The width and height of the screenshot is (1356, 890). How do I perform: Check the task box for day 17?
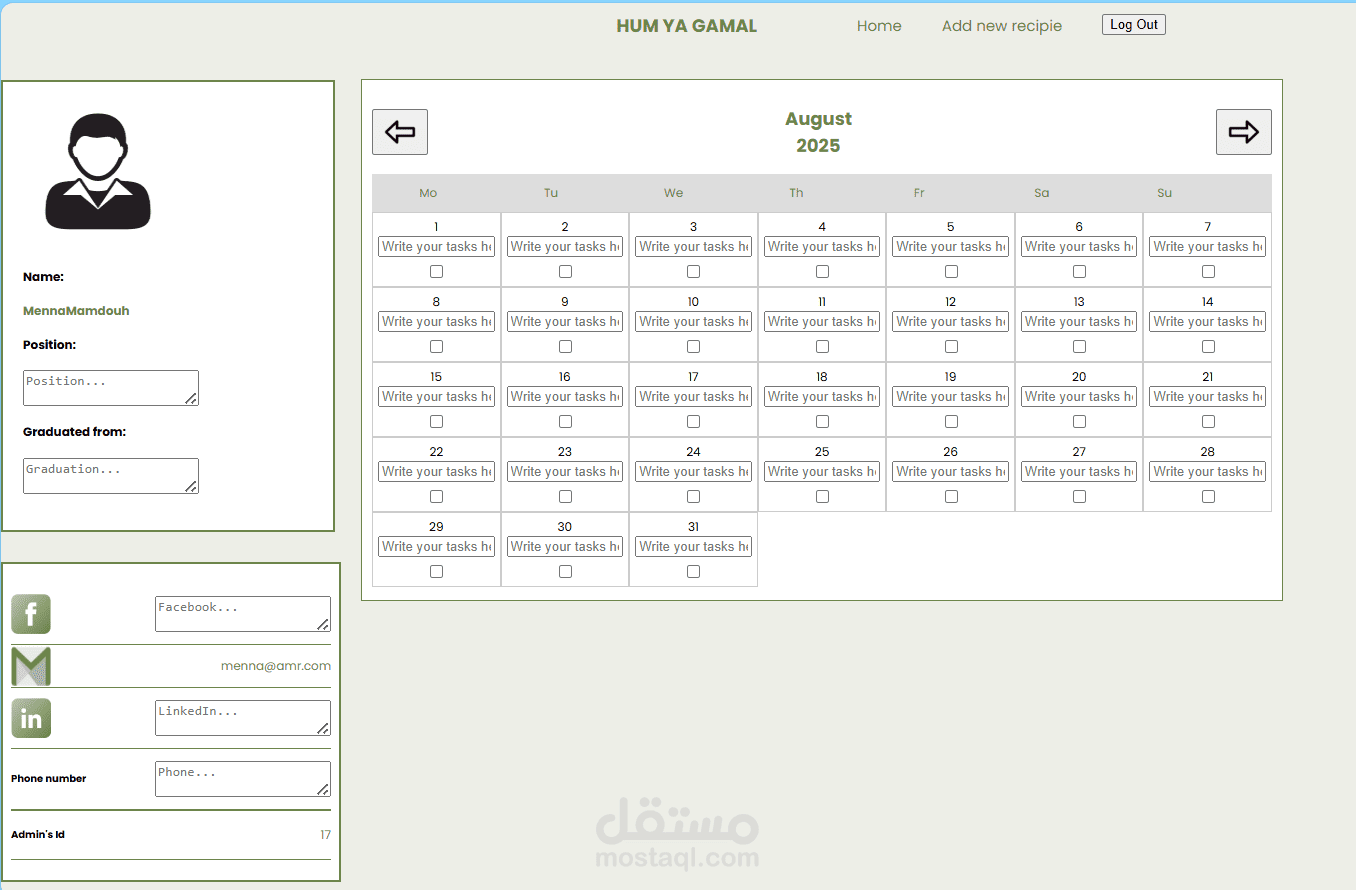pyautogui.click(x=693, y=421)
